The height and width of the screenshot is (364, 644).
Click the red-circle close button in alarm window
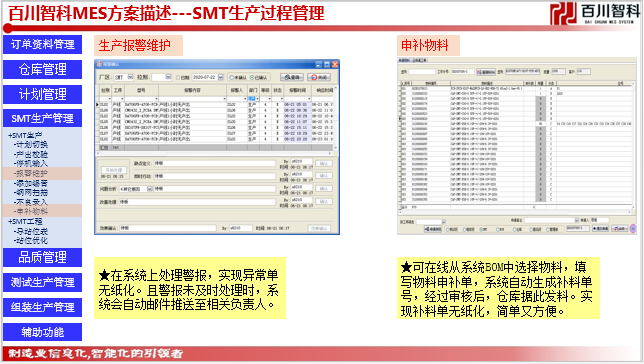tap(319, 77)
